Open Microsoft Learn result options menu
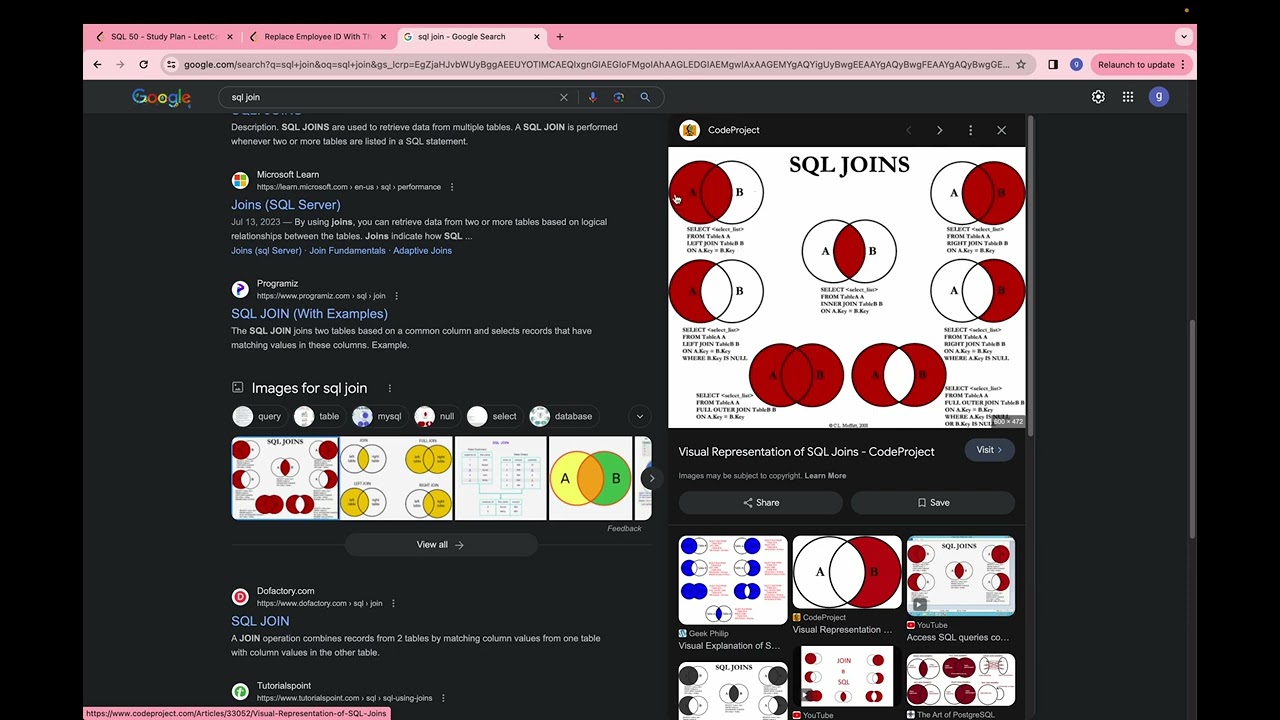This screenshot has height=720, width=1280. [451, 187]
